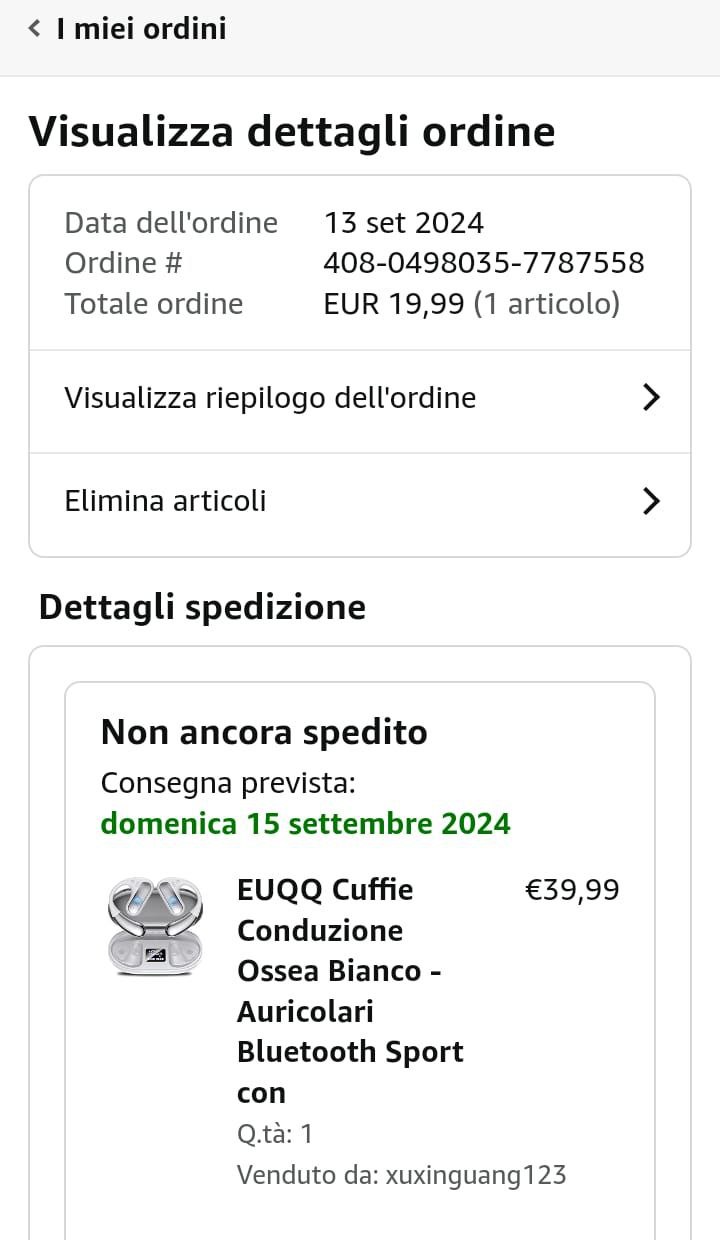Open Visualizza riepilogo dell'ordine row
Viewport: 720px width, 1240px height.
(270, 398)
